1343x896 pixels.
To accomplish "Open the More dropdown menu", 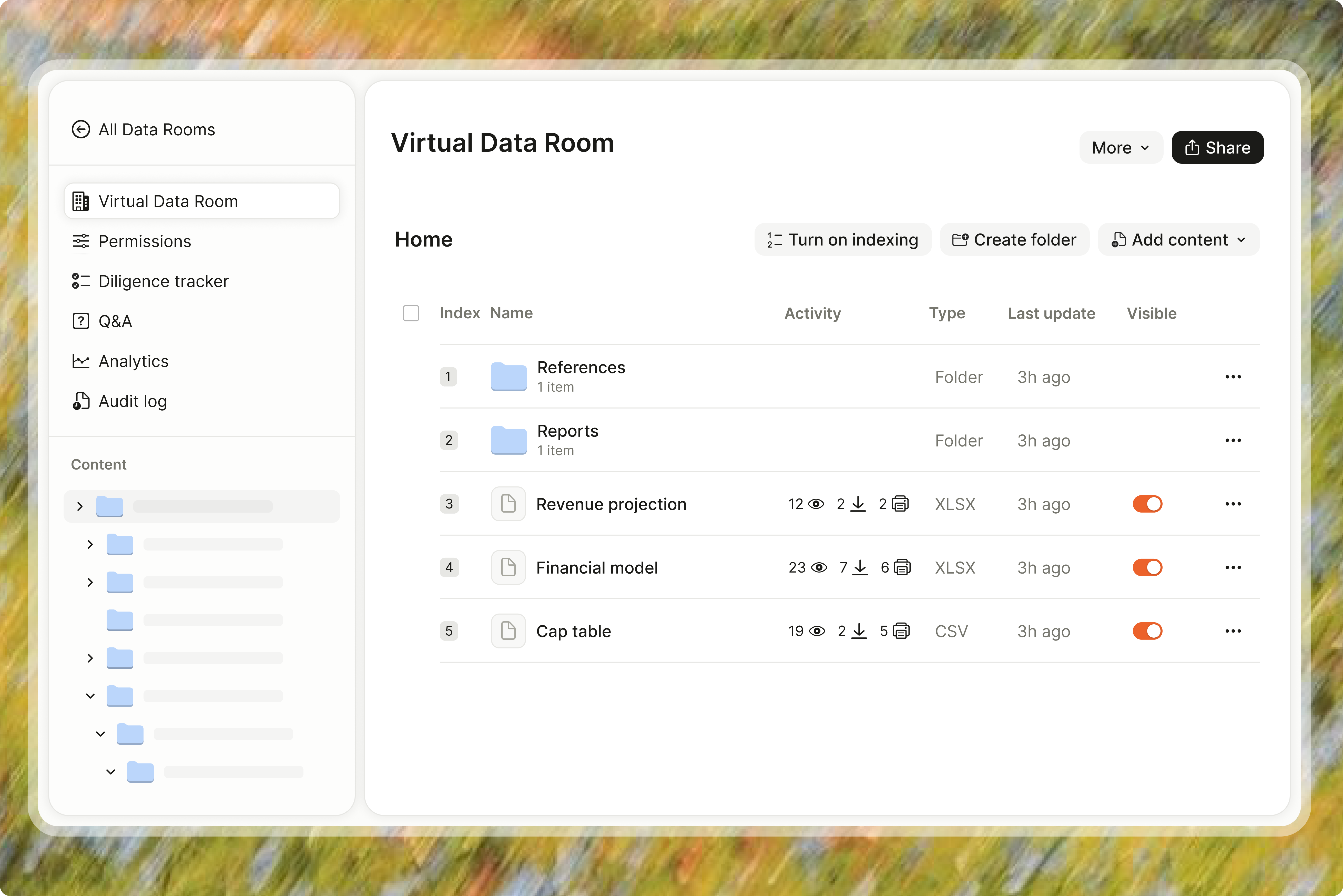I will point(1120,147).
